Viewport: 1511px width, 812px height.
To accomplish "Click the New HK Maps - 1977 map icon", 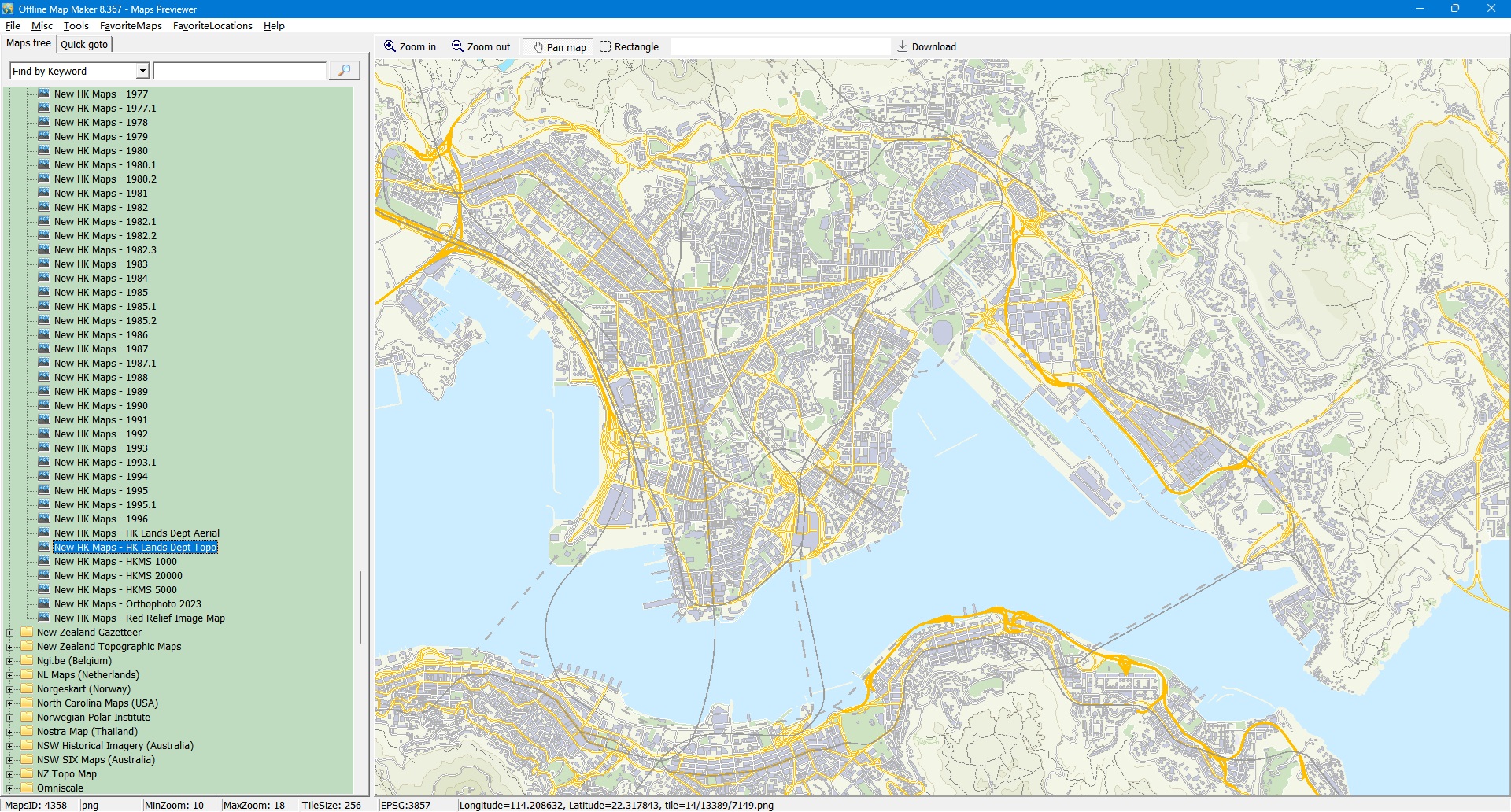I will coord(45,94).
